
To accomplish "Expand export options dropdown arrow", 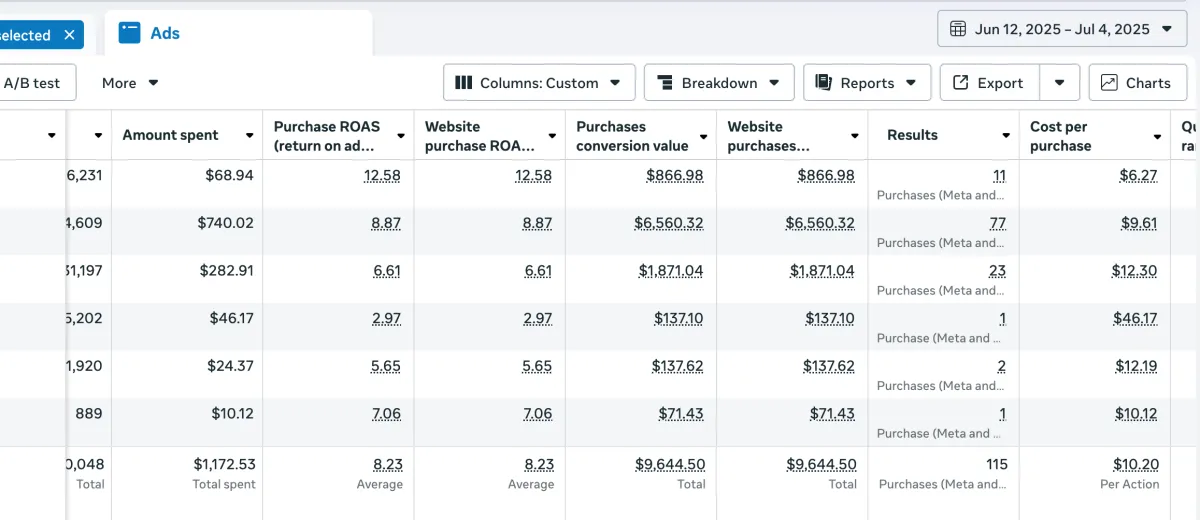I will click(1059, 83).
